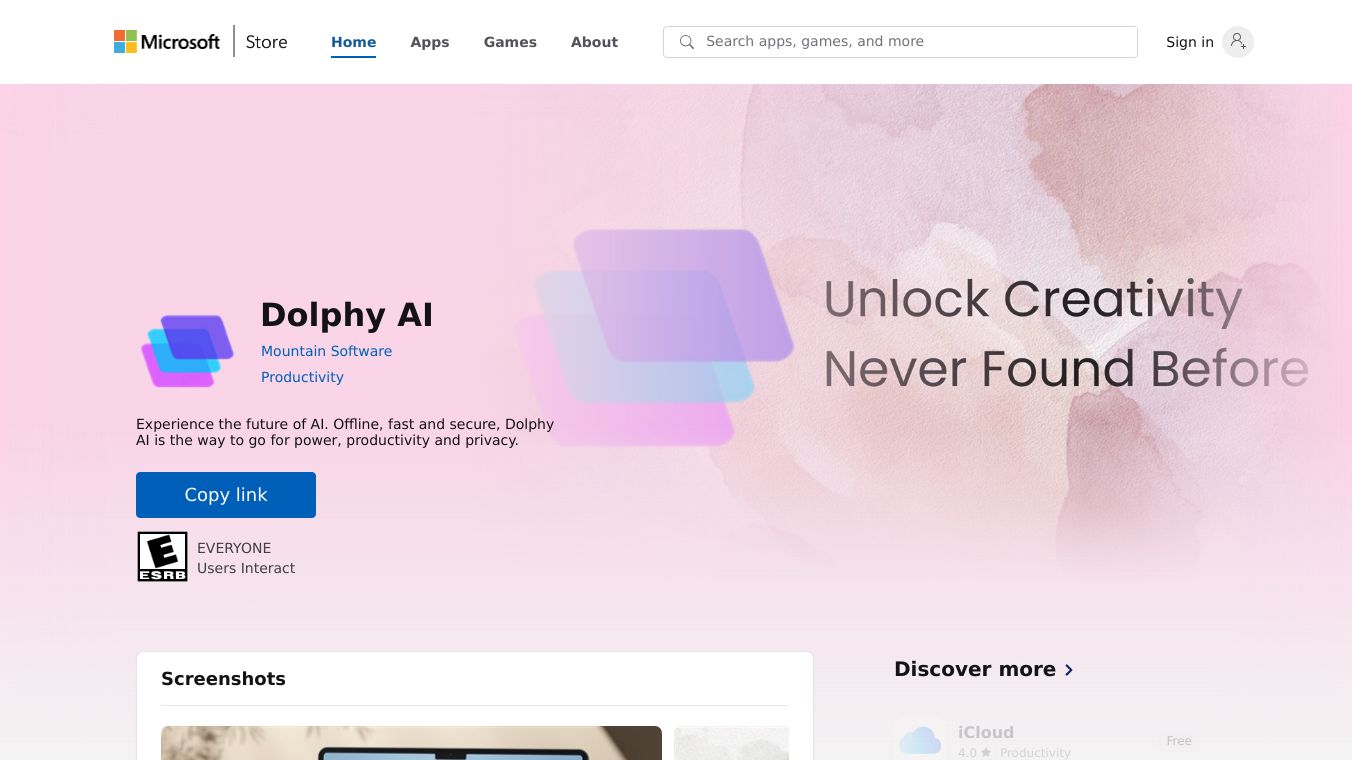
Task: Open the first screenshot thumbnail
Action: (x=411, y=743)
